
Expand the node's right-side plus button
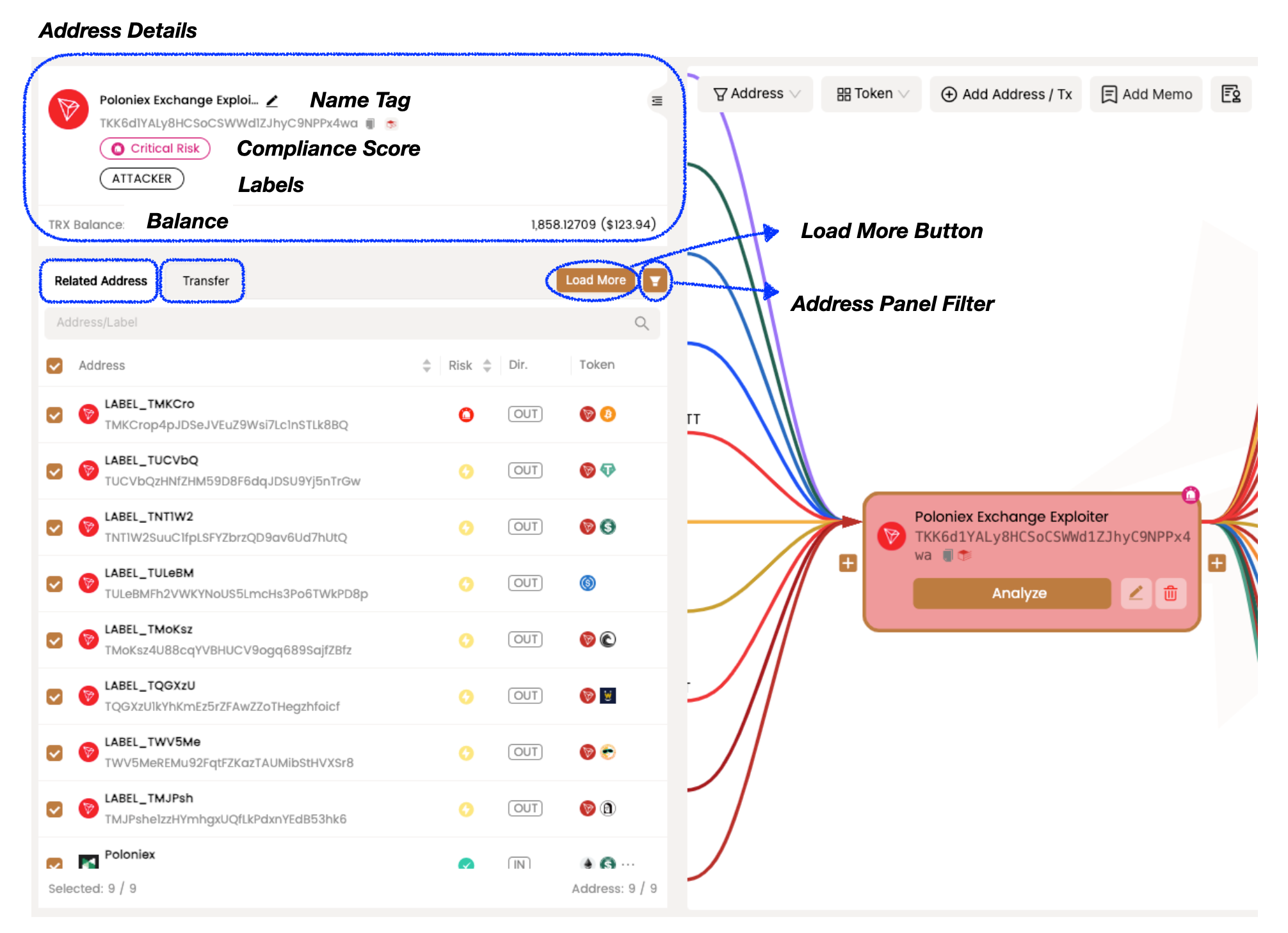(1216, 563)
